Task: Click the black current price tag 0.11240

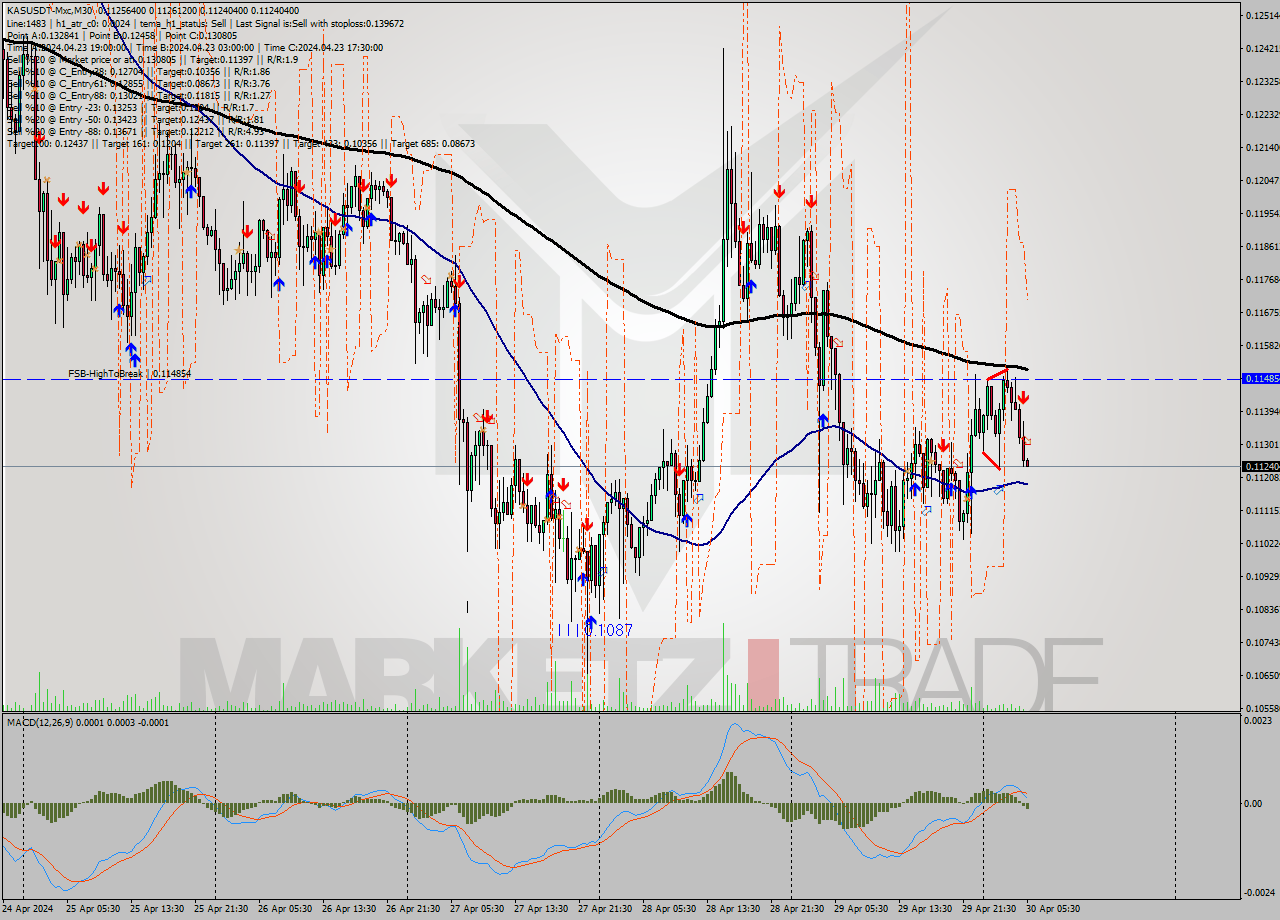Action: 1259,466
